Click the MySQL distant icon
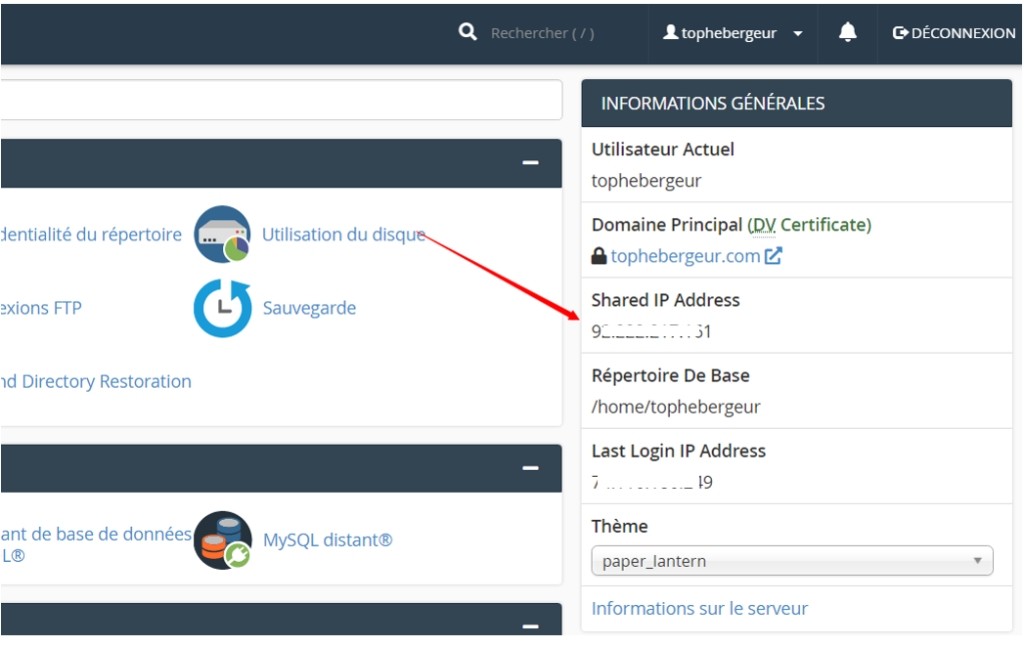This screenshot has width=1024, height=646. pos(222,540)
